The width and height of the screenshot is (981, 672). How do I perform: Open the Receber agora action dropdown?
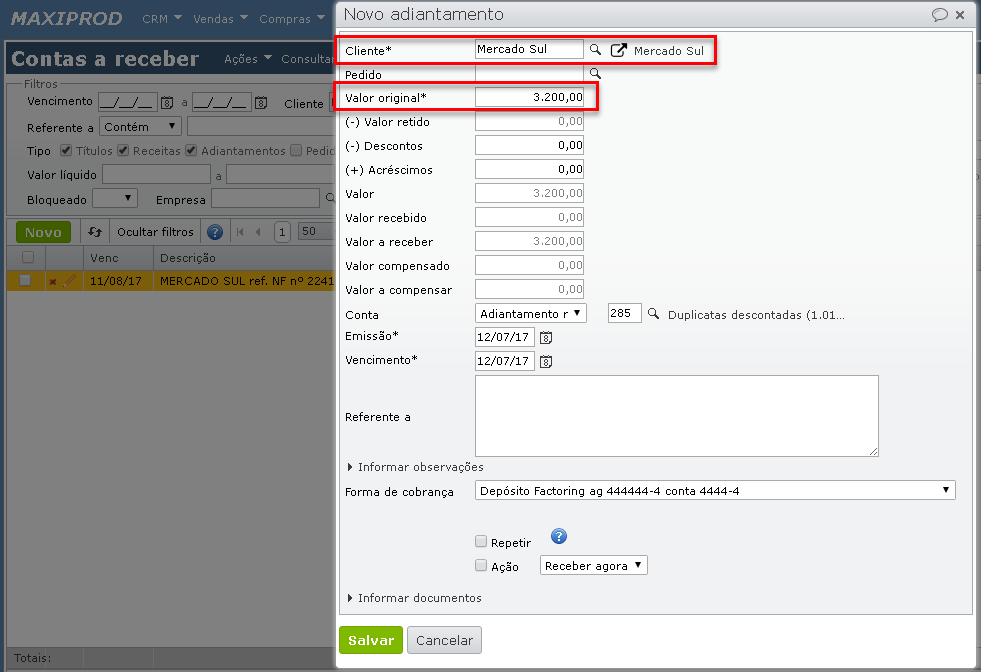click(594, 565)
